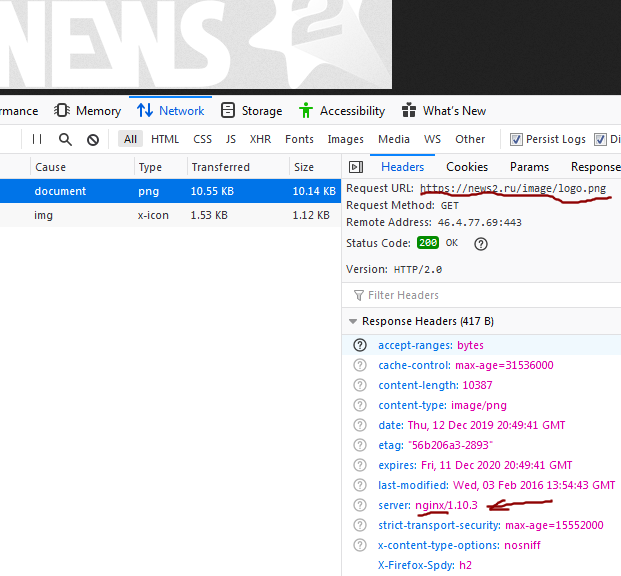The width and height of the screenshot is (621, 576).
Task: Click help icon for content-type header
Action: tap(360, 405)
